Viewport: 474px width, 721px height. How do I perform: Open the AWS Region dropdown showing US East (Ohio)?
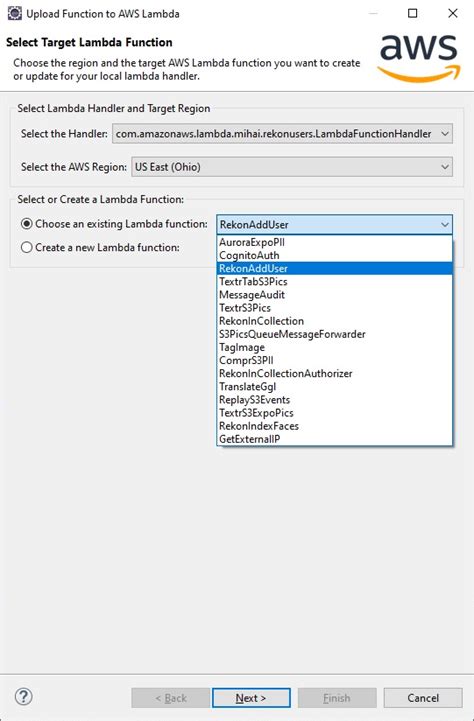(292, 167)
